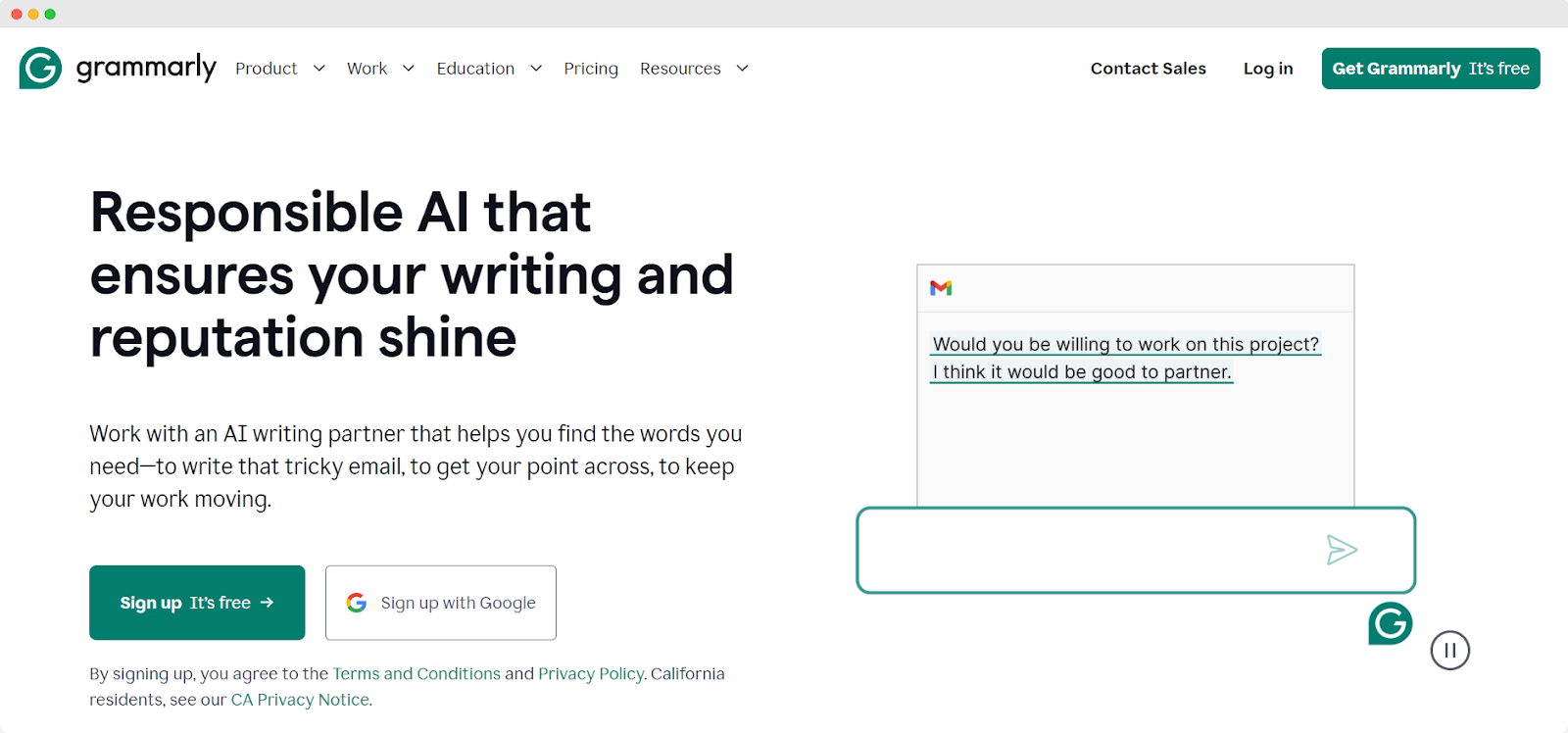Go to the Pricing page
Screen dimensions: 1568x733
[591, 69]
